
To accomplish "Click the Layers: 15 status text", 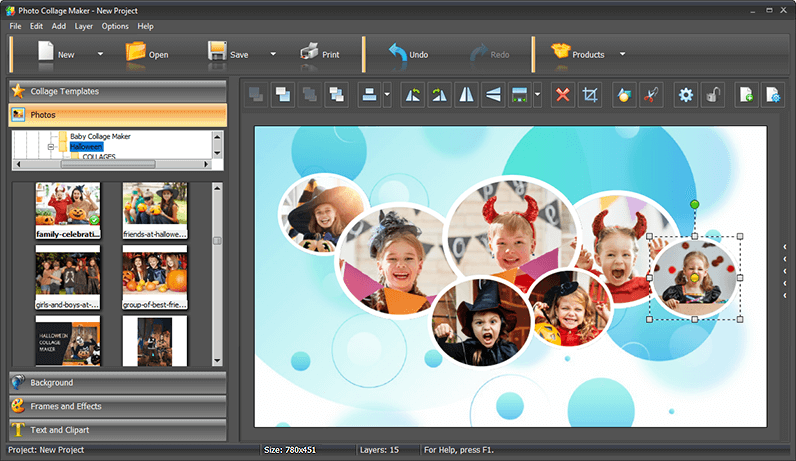I will click(x=379, y=450).
